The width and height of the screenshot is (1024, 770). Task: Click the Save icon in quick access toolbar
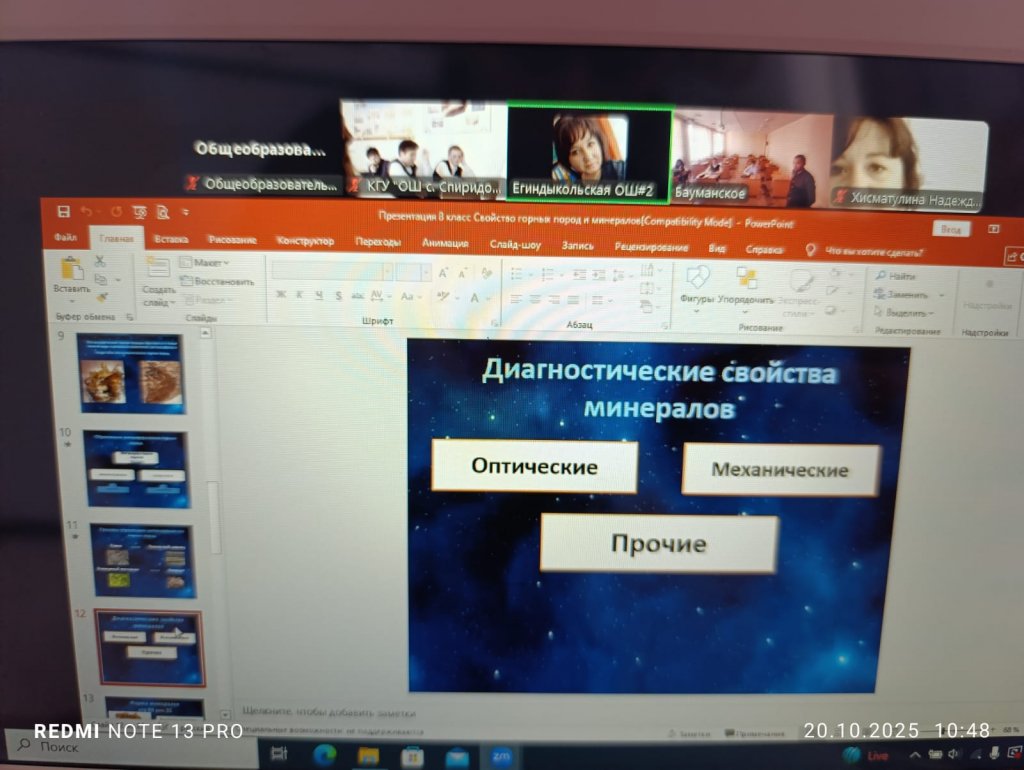[x=64, y=212]
